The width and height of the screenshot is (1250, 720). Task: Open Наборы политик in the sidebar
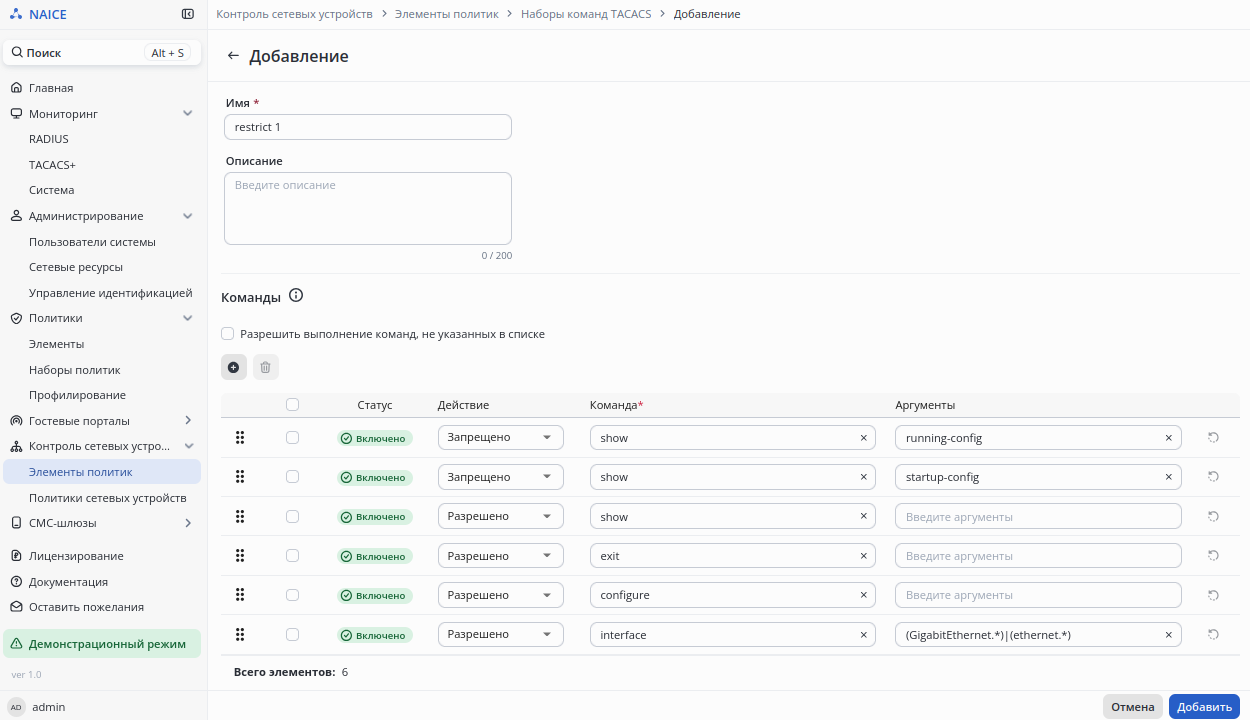click(74, 370)
